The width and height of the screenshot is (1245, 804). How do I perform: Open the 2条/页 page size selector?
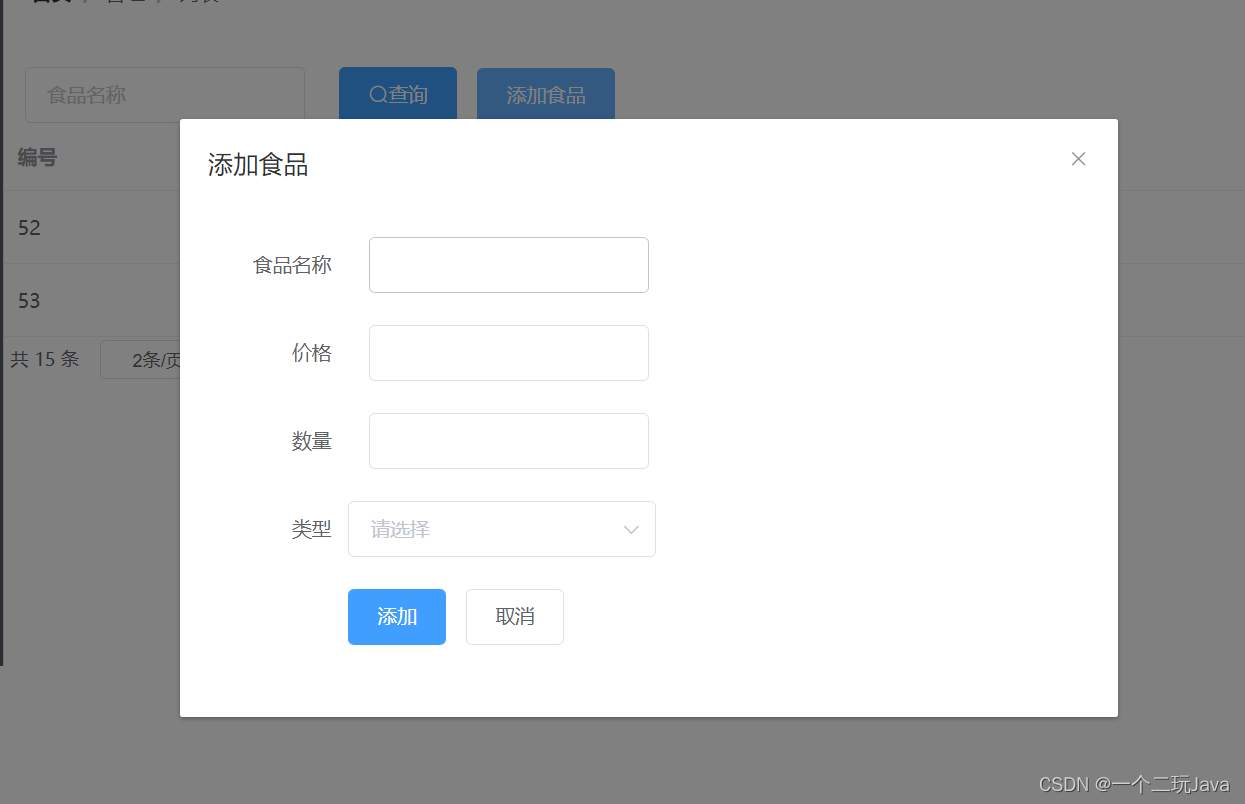coord(140,360)
